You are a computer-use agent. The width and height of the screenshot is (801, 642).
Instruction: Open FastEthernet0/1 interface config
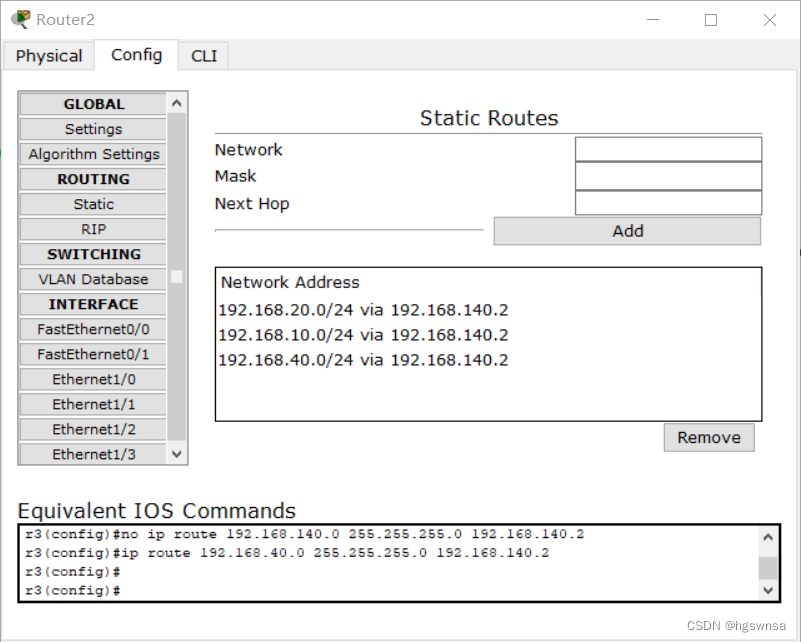point(93,354)
